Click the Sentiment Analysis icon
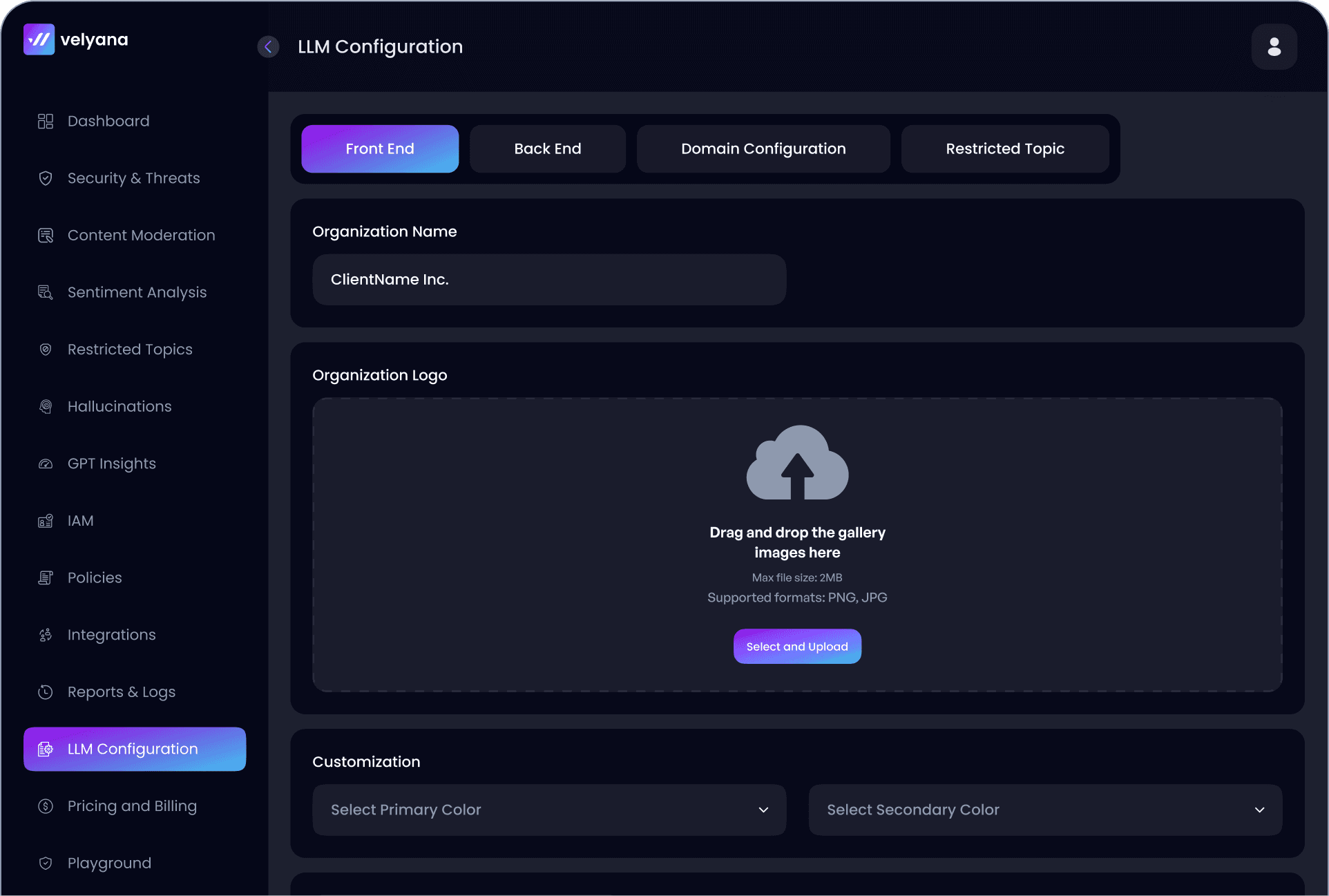This screenshot has width=1329, height=896. (46, 292)
